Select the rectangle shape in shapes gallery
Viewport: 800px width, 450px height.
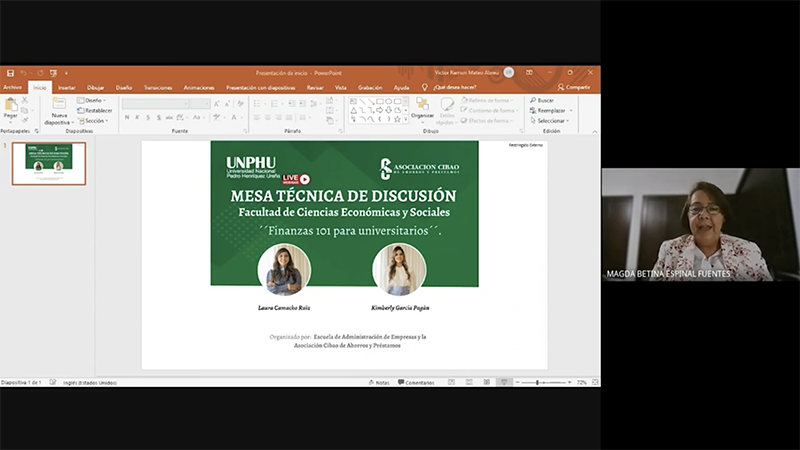tap(380, 102)
